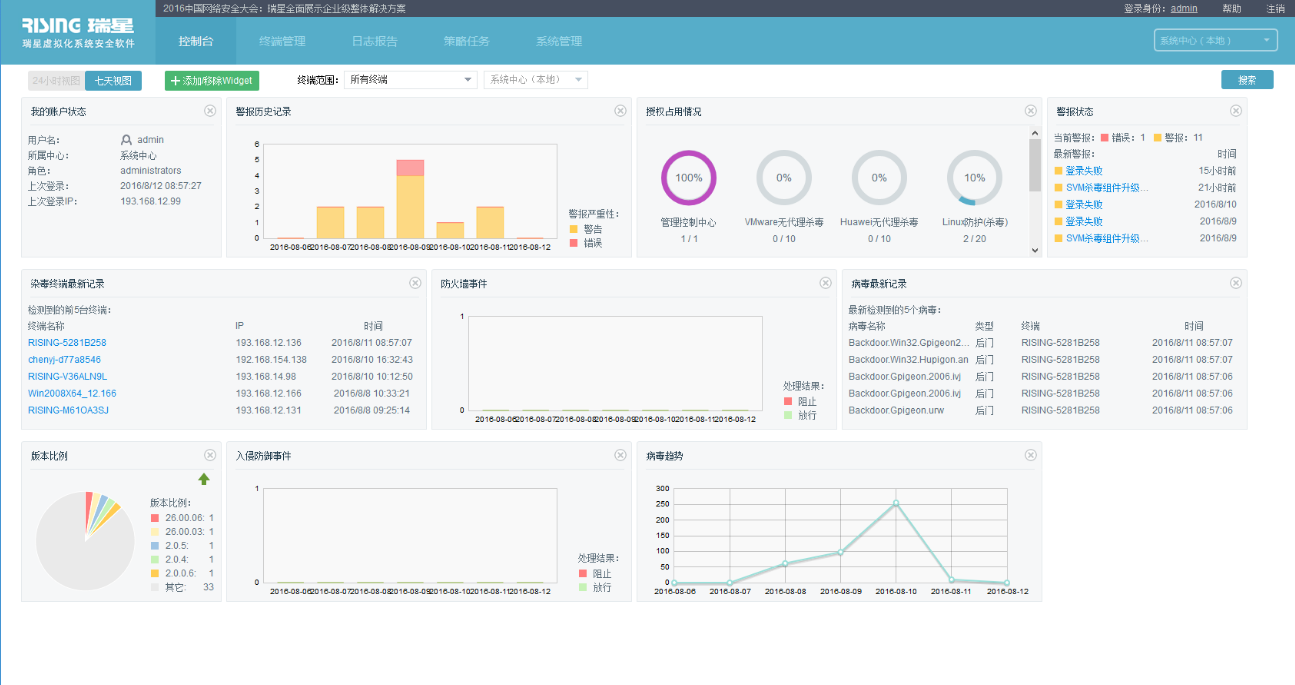
Task: Click the 26.00.06 version legend swatch
Action: (155, 518)
